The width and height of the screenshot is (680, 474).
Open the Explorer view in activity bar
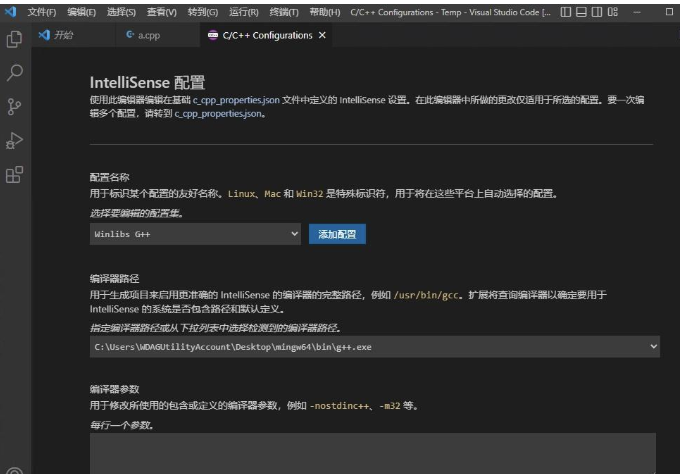(x=14, y=39)
